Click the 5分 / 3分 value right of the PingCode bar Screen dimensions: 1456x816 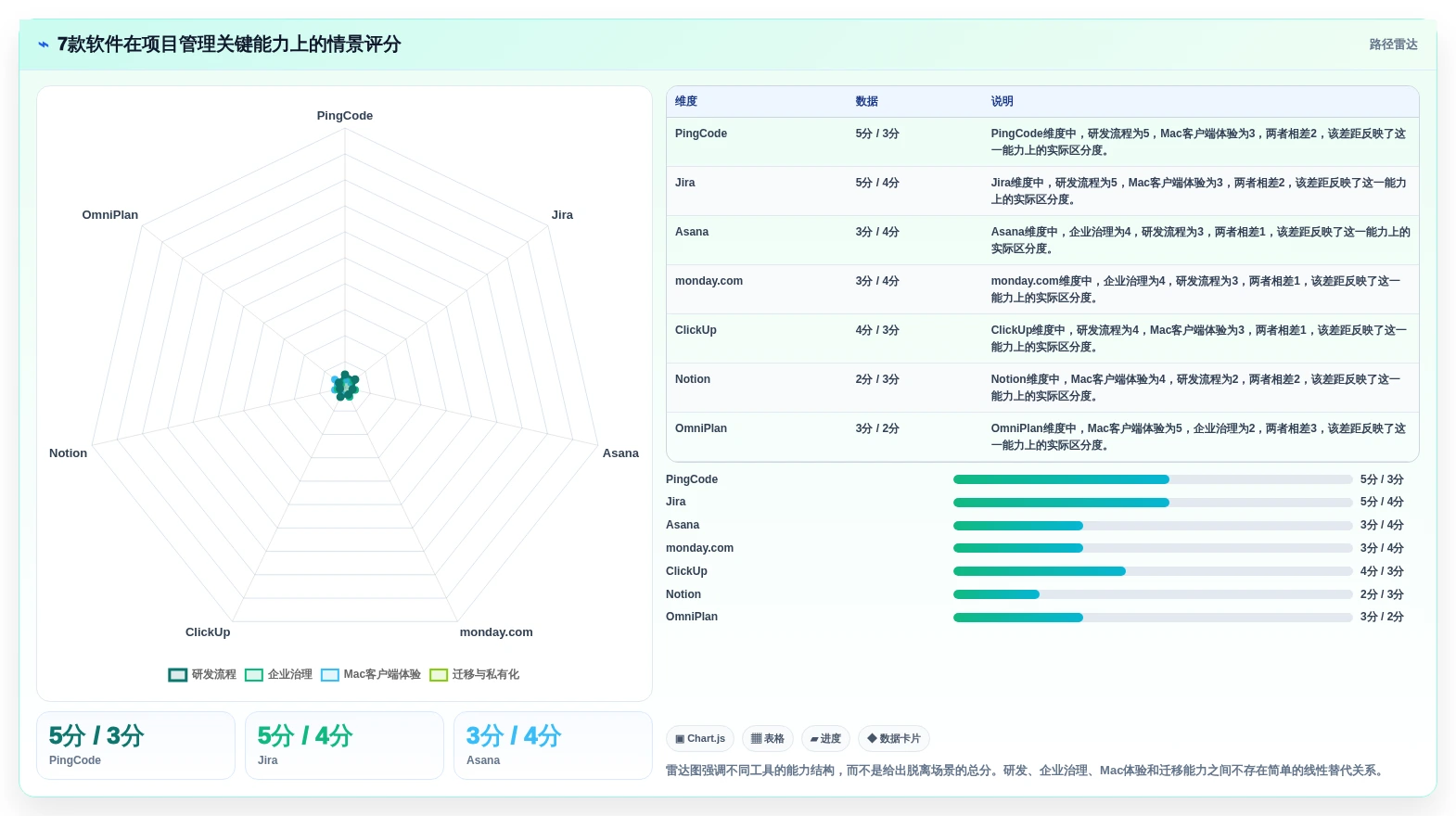pyautogui.click(x=1382, y=479)
